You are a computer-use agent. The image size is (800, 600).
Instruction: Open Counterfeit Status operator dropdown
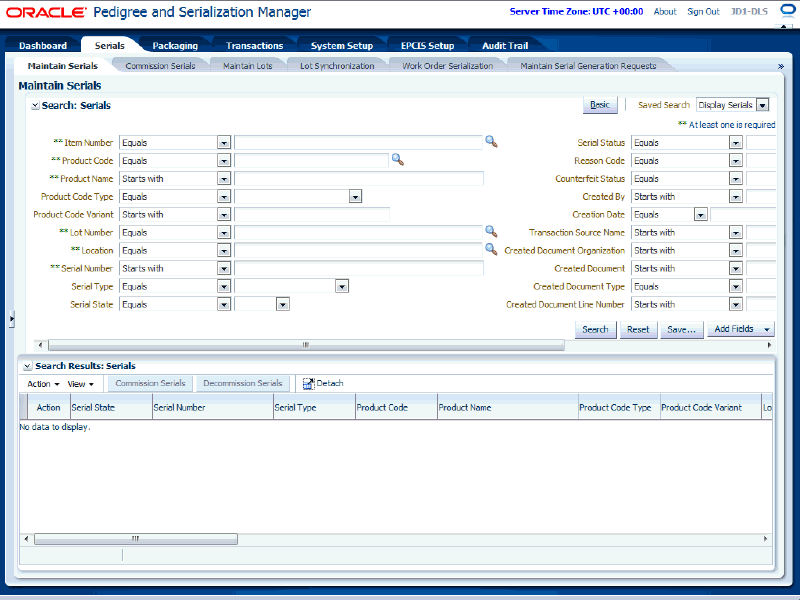(x=736, y=179)
